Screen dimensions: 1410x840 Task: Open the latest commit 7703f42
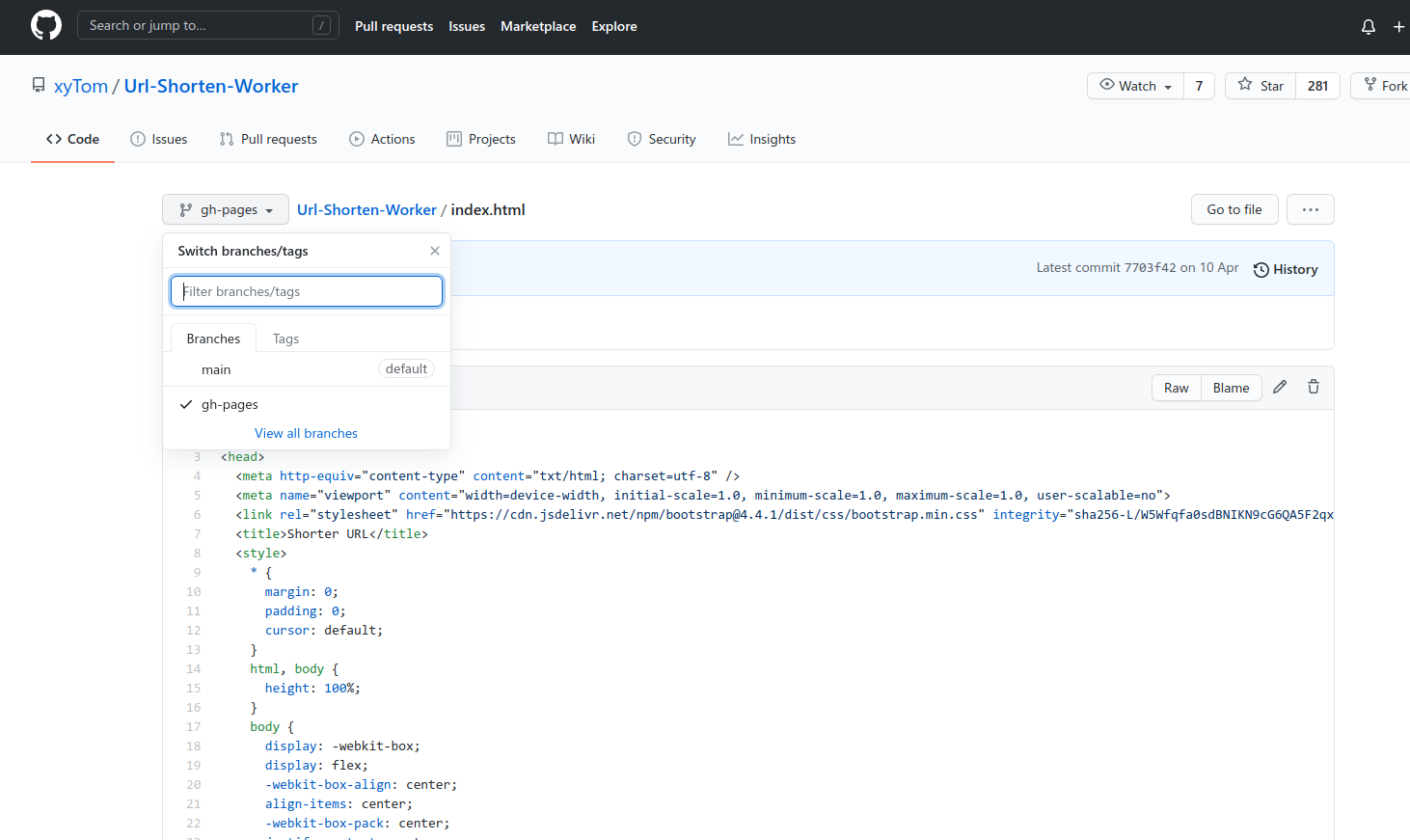click(1150, 268)
